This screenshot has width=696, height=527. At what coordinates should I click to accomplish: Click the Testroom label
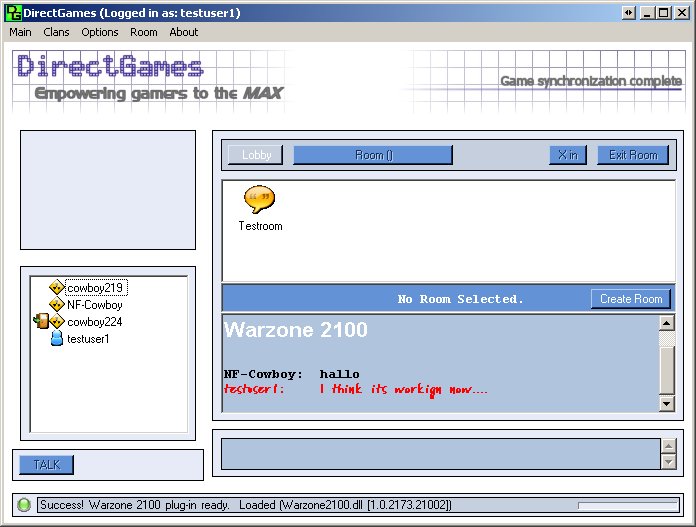click(260, 226)
